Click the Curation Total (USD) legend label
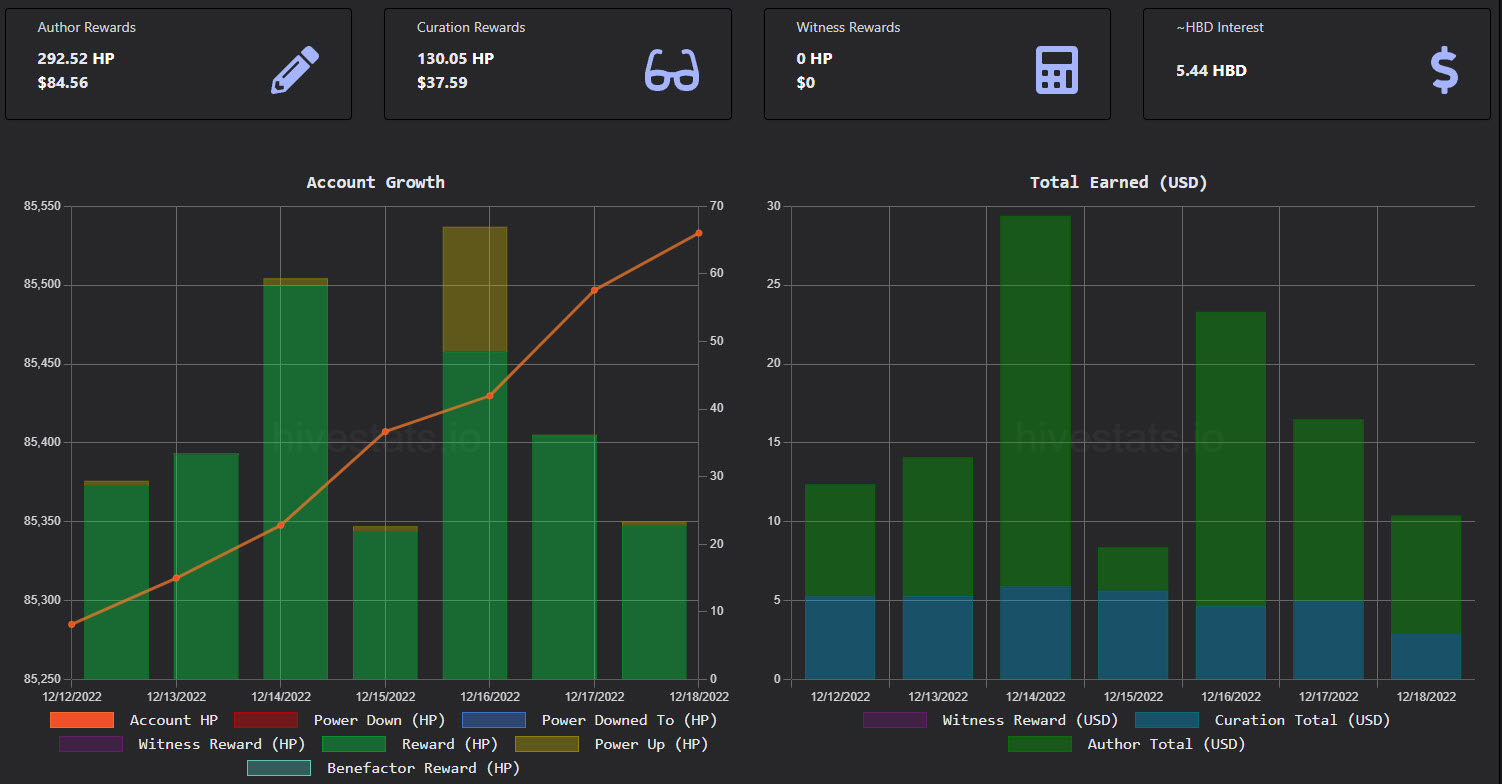This screenshot has height=784, width=1502. [1302, 720]
